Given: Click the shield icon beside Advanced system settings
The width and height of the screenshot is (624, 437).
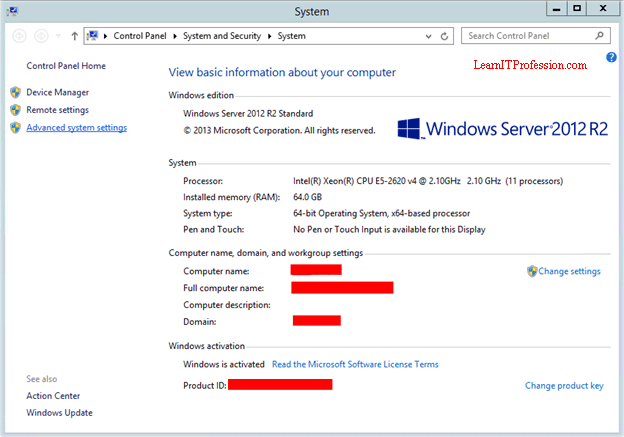Looking at the screenshot, I should pos(16,128).
